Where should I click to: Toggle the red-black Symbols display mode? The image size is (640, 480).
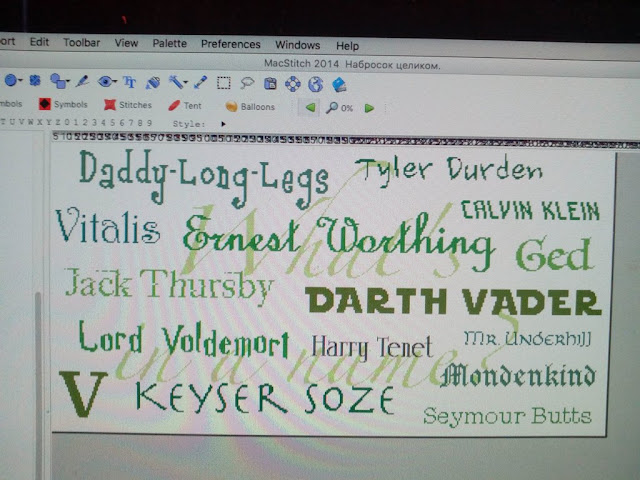(x=63, y=104)
